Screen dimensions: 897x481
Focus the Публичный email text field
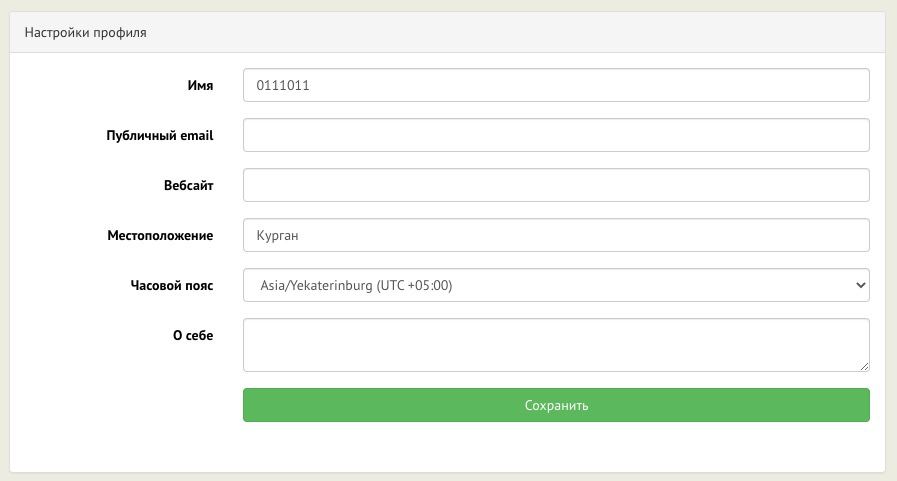click(556, 135)
